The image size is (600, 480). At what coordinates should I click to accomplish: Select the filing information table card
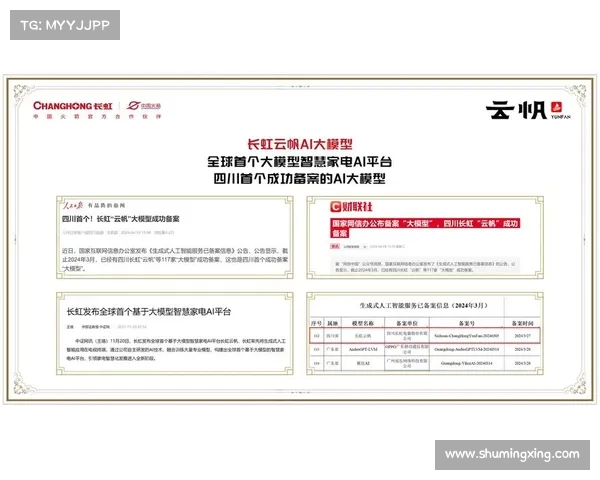click(x=425, y=333)
